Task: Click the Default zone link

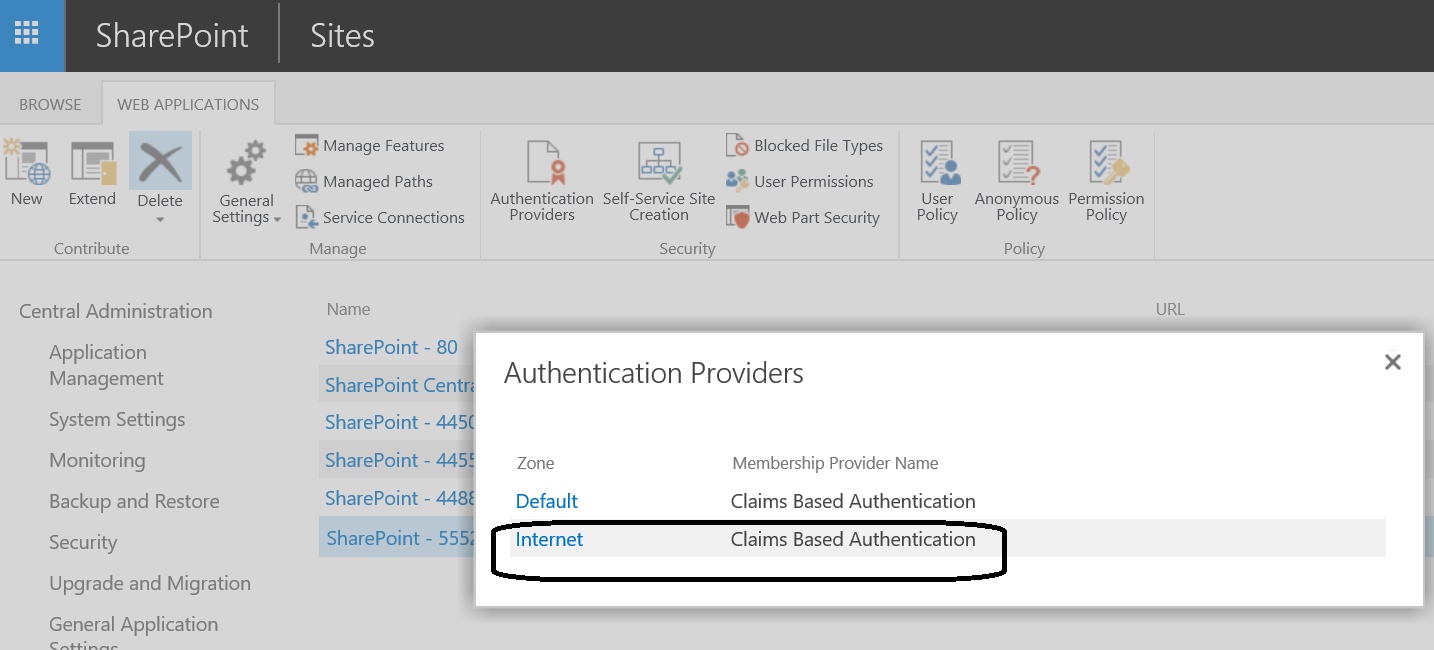Action: tap(546, 500)
